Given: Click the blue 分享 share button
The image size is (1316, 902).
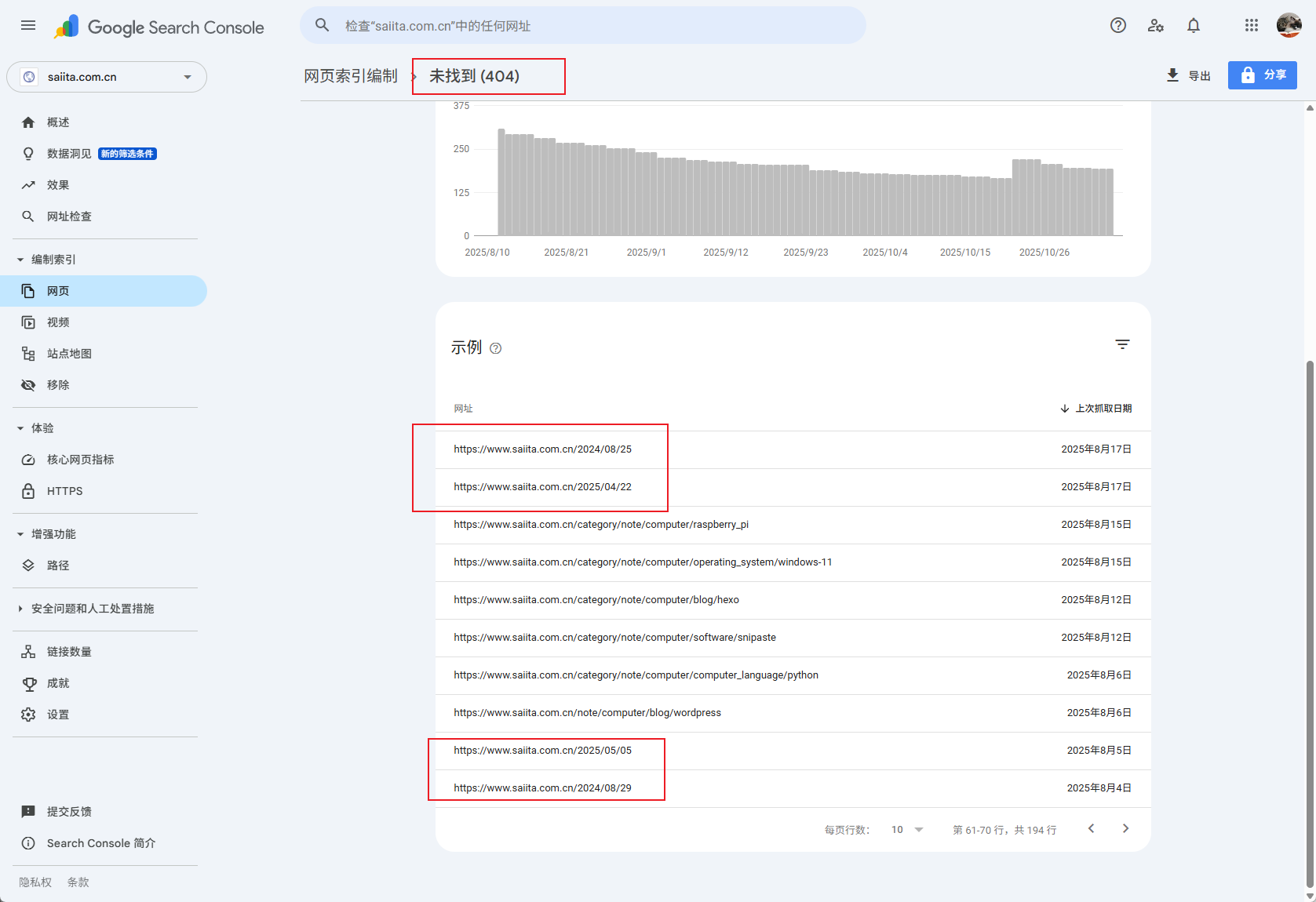Looking at the screenshot, I should tap(1262, 75).
